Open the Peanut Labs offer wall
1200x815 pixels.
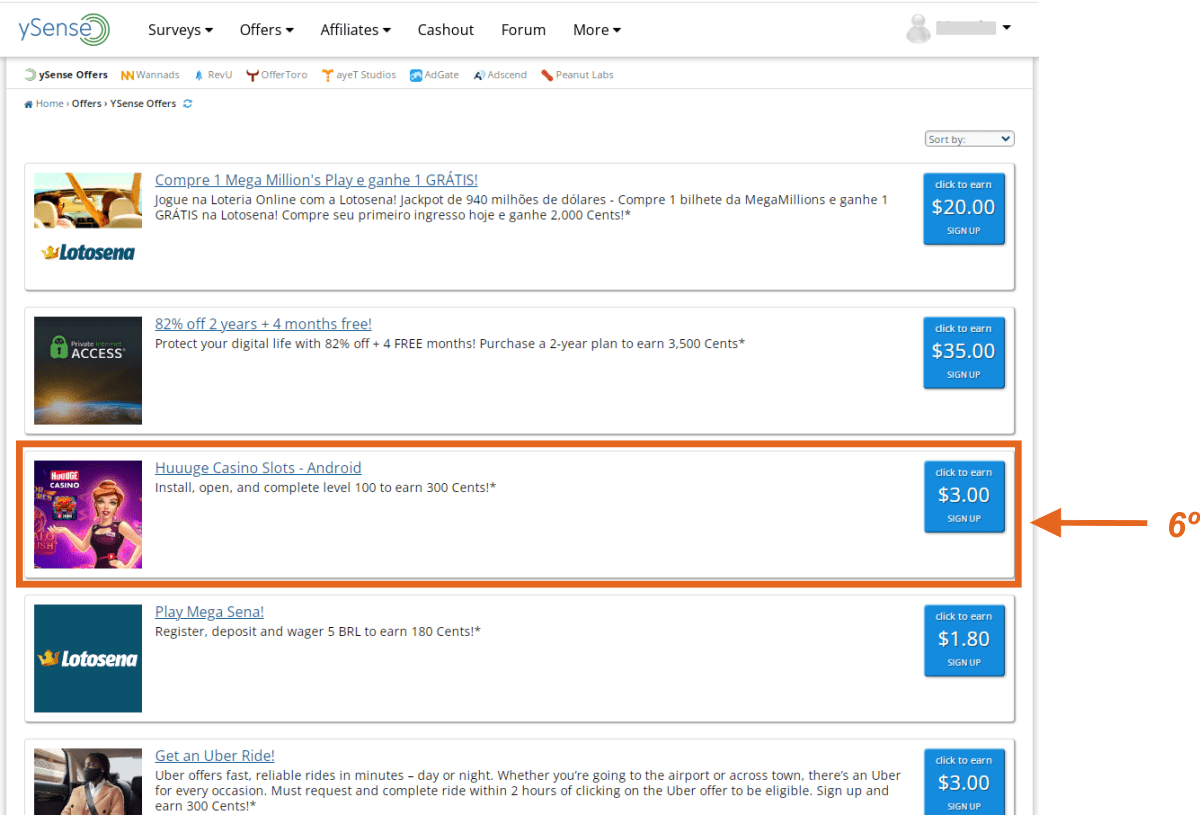click(x=577, y=75)
